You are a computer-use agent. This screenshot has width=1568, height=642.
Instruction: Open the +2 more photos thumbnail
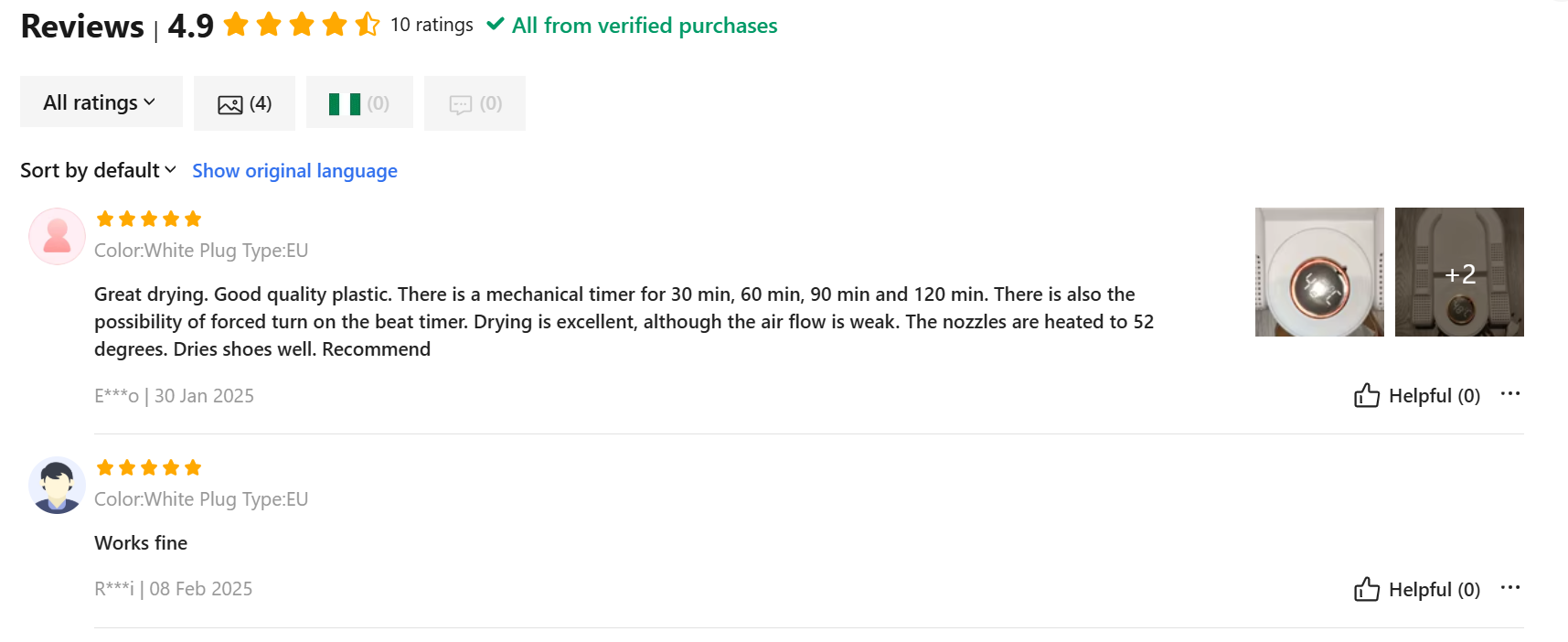[1459, 272]
